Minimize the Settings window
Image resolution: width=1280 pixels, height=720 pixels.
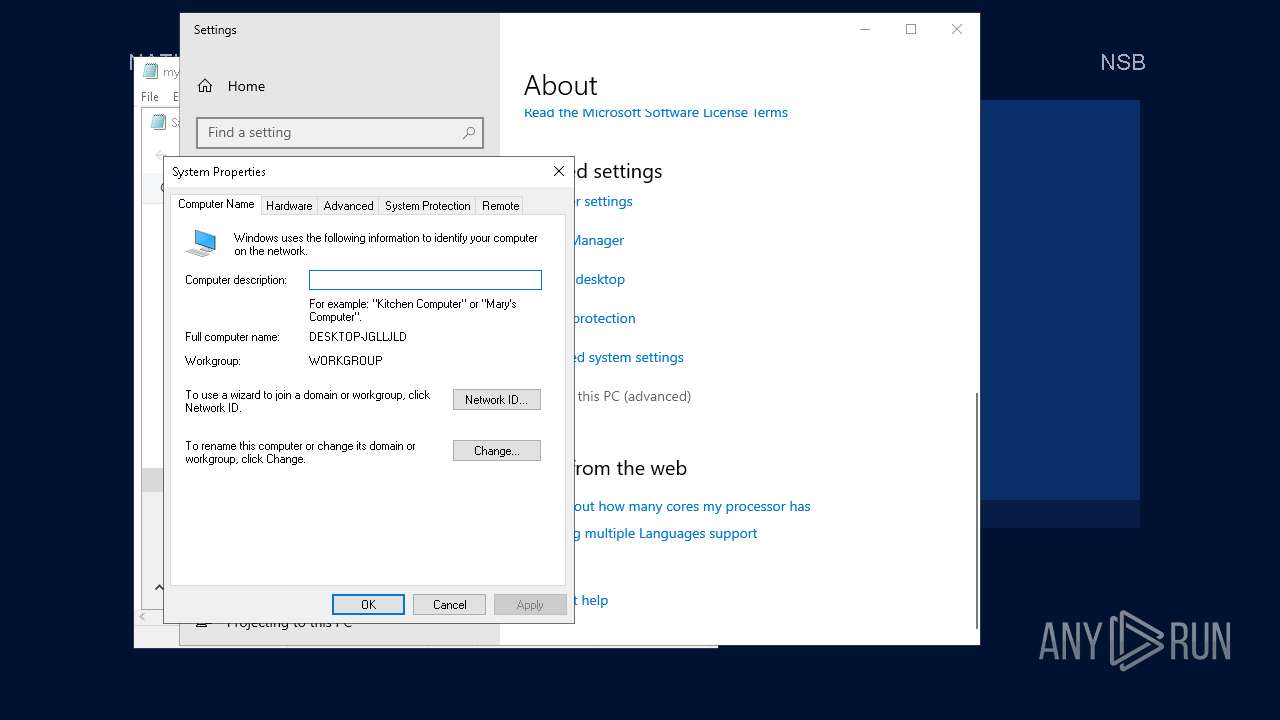(x=865, y=29)
